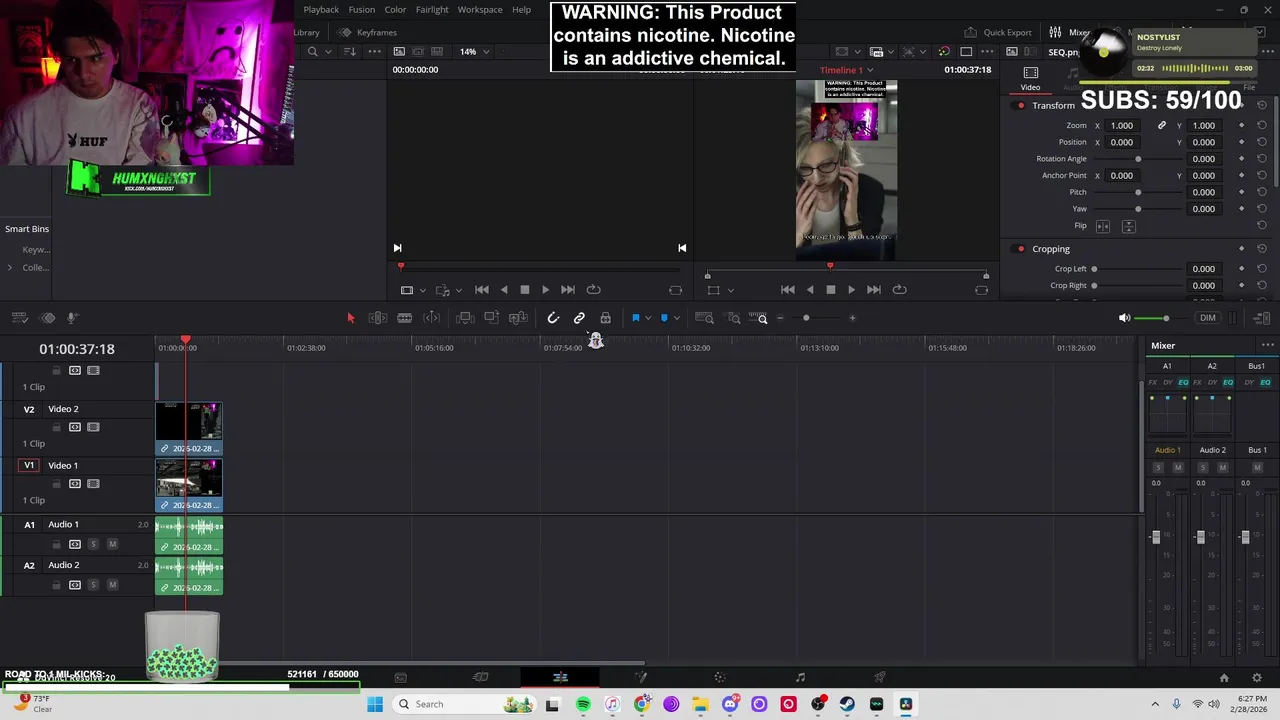Toggle the Audio Voiceover microphone tool icon
This screenshot has height=720, width=1280.
72,318
